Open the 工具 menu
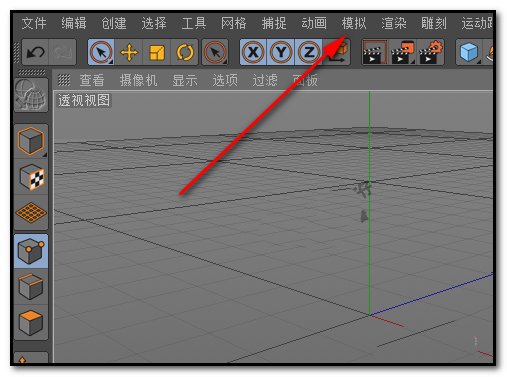This screenshot has height=377, width=507. (x=194, y=23)
